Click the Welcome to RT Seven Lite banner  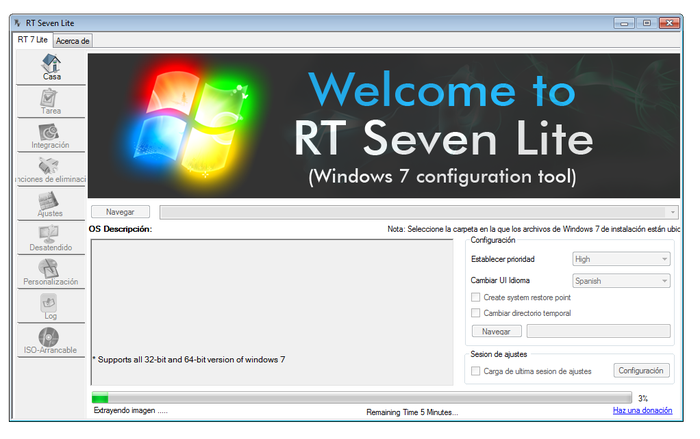(x=384, y=125)
